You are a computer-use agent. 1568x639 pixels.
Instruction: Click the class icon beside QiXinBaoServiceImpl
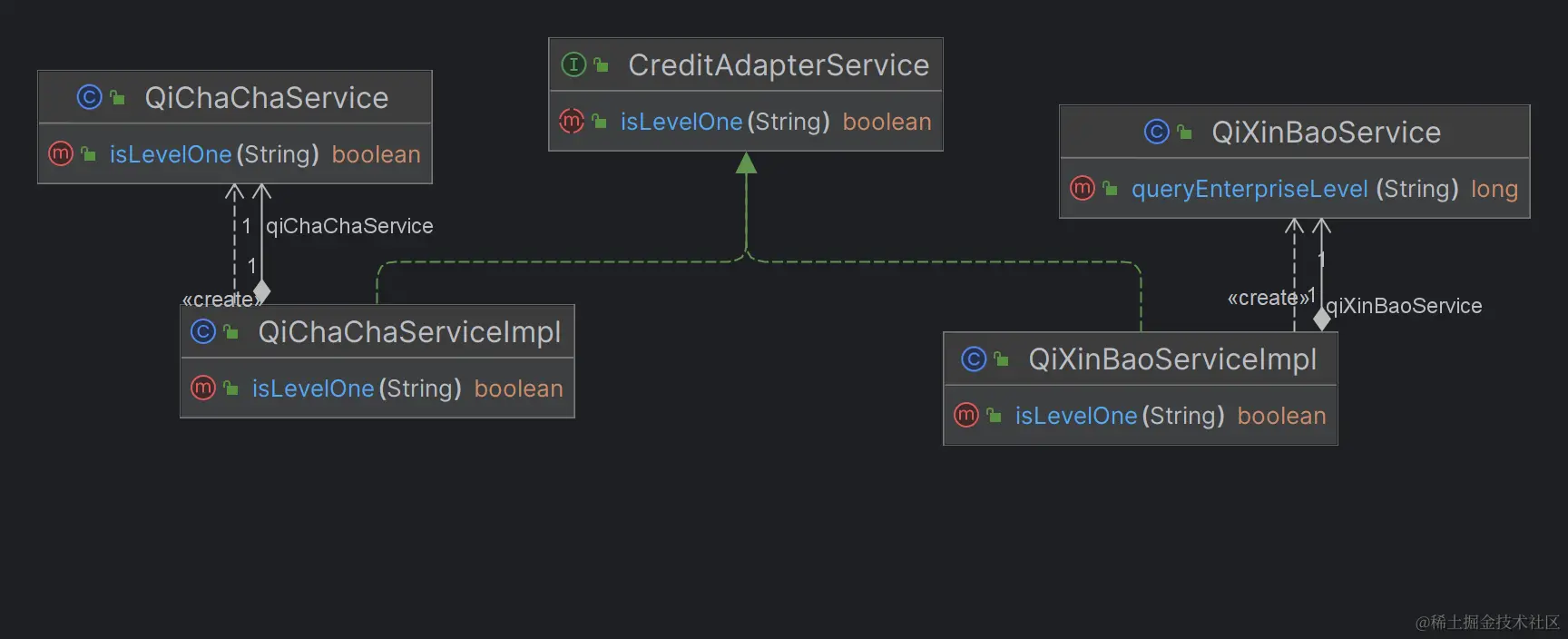click(973, 359)
